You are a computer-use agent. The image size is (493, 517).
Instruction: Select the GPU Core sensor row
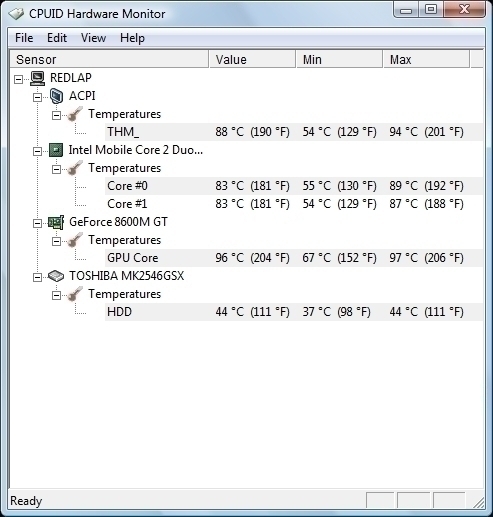tap(294, 258)
